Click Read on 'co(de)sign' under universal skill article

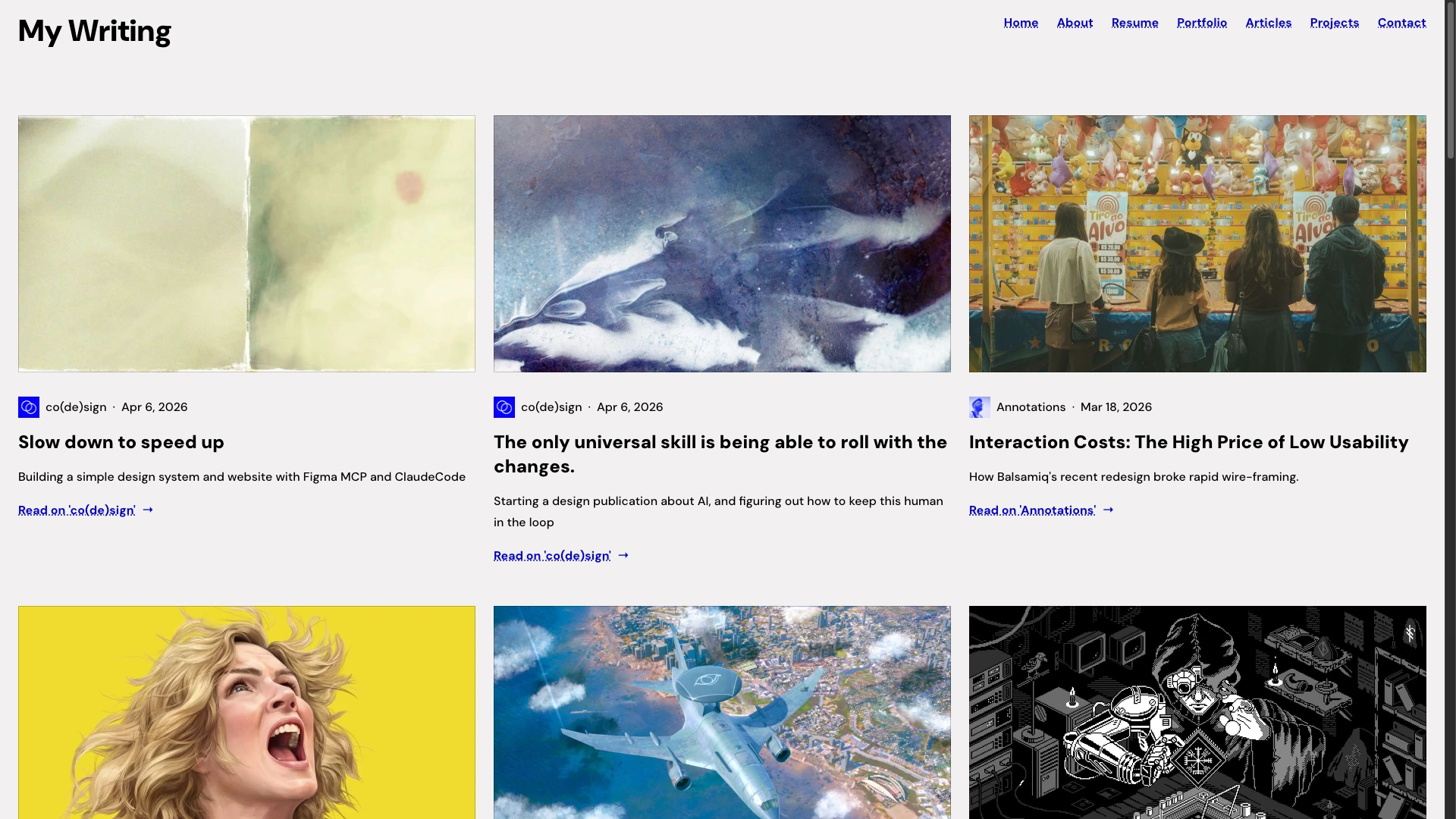pos(552,556)
